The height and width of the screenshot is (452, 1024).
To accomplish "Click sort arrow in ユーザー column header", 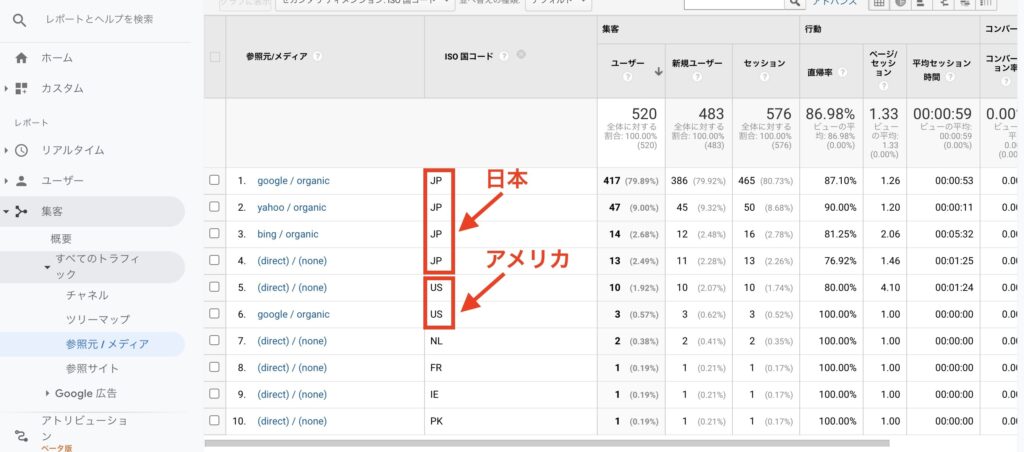I will tap(658, 72).
